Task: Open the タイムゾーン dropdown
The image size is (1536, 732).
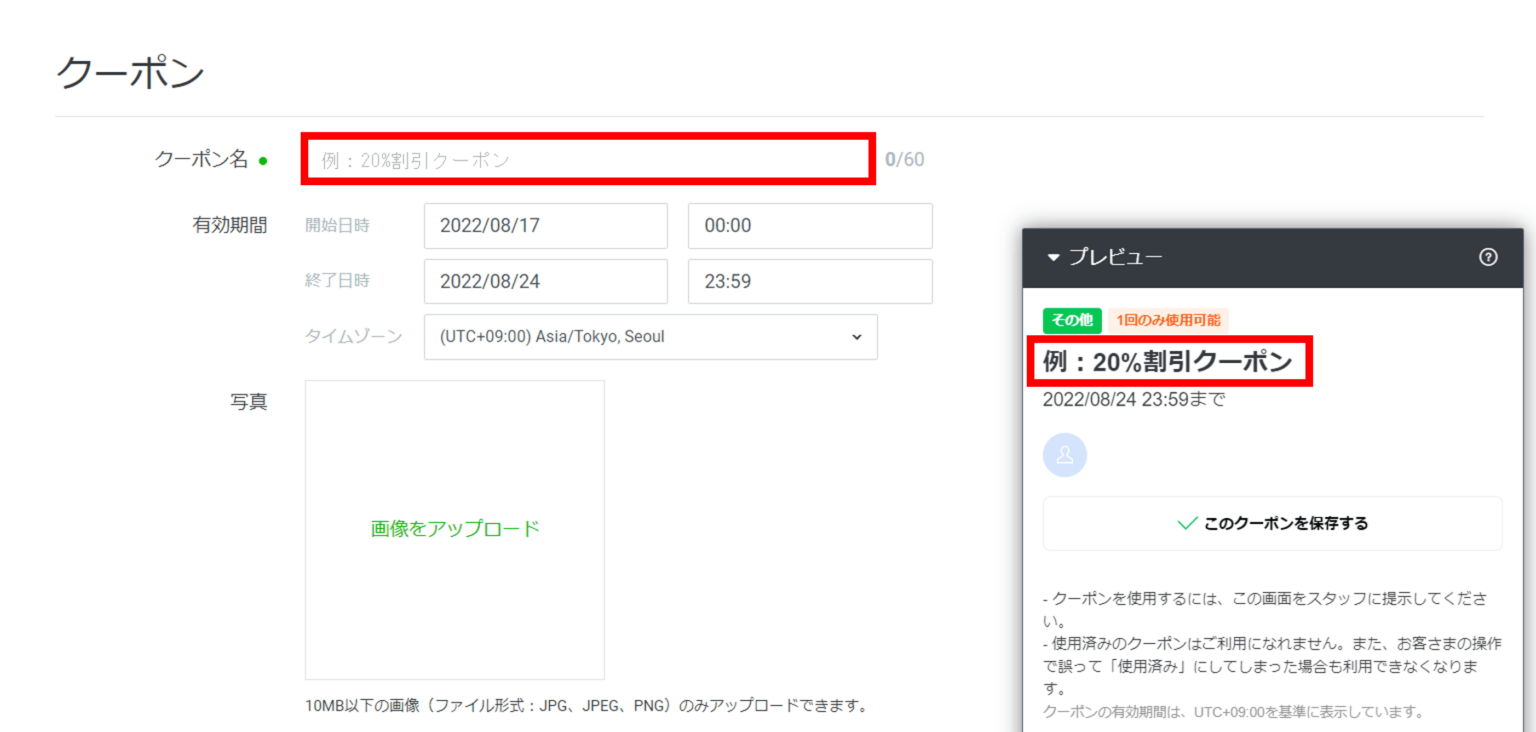Action: [x=650, y=337]
